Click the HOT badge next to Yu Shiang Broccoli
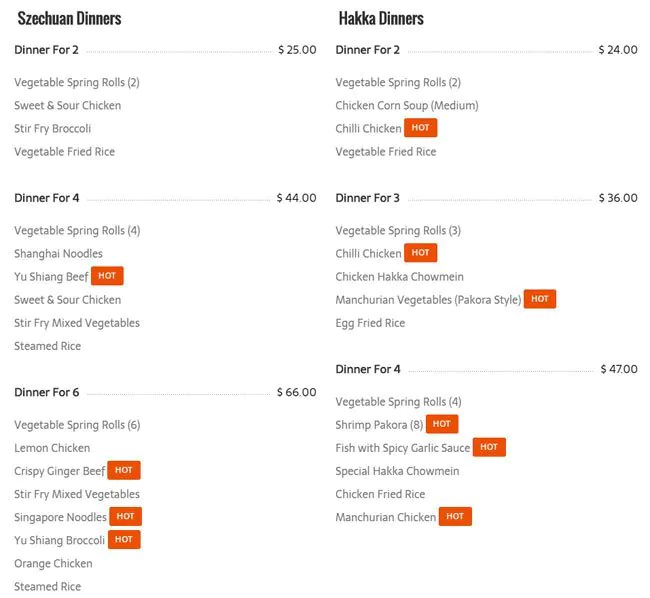The height and width of the screenshot is (598, 650). point(124,540)
